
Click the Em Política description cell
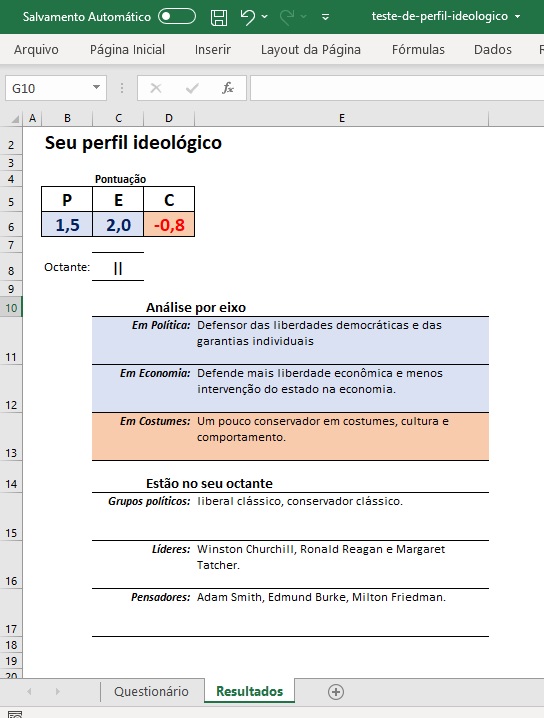click(x=342, y=341)
